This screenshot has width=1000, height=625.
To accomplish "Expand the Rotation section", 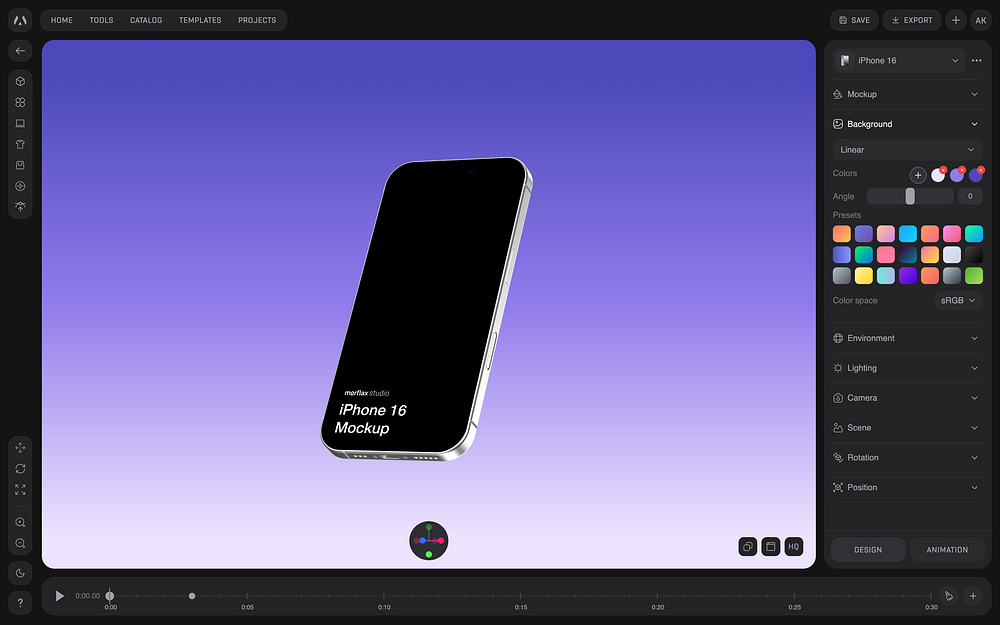I will pos(906,457).
